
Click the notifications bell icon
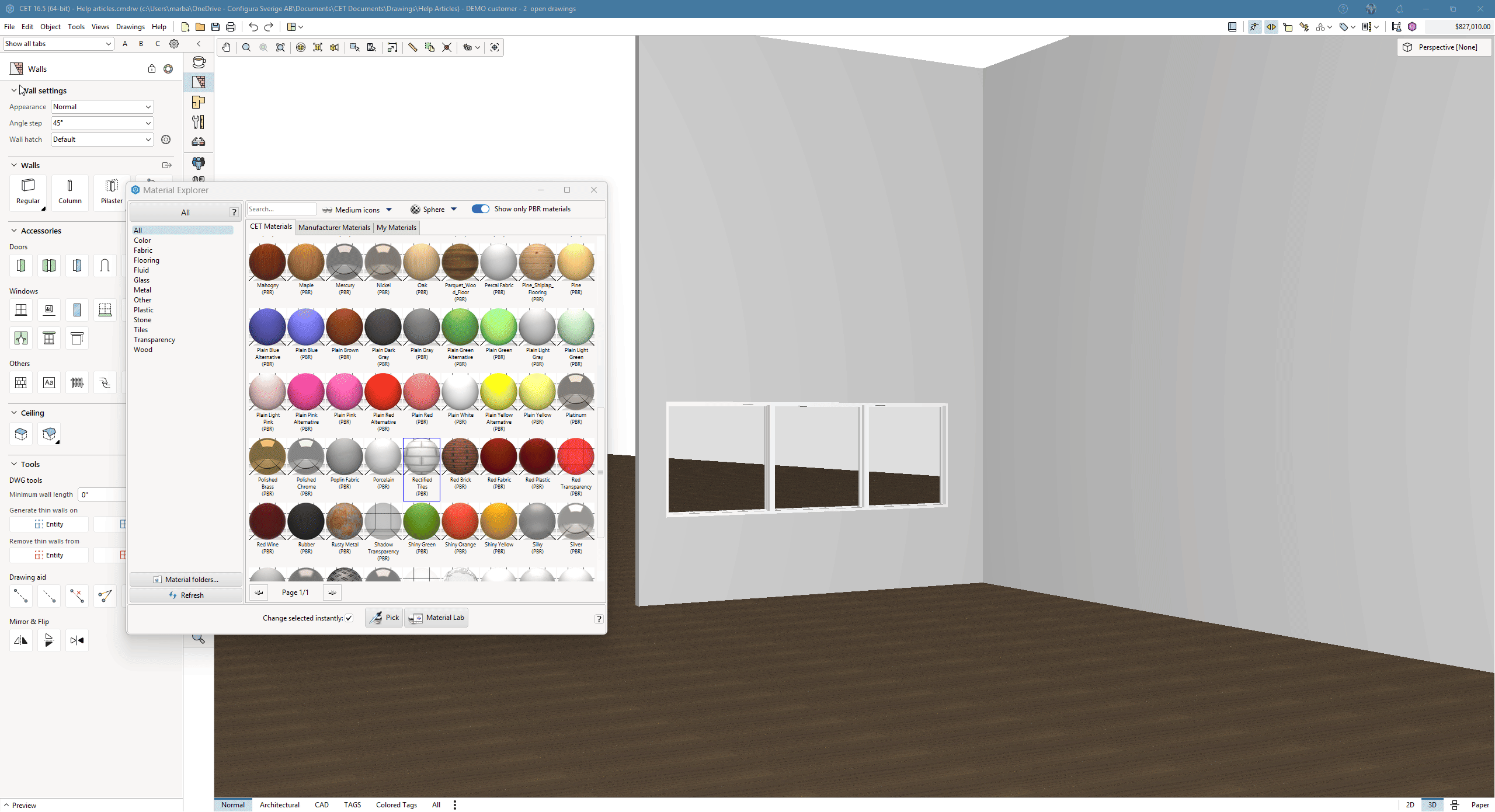[1399, 9]
